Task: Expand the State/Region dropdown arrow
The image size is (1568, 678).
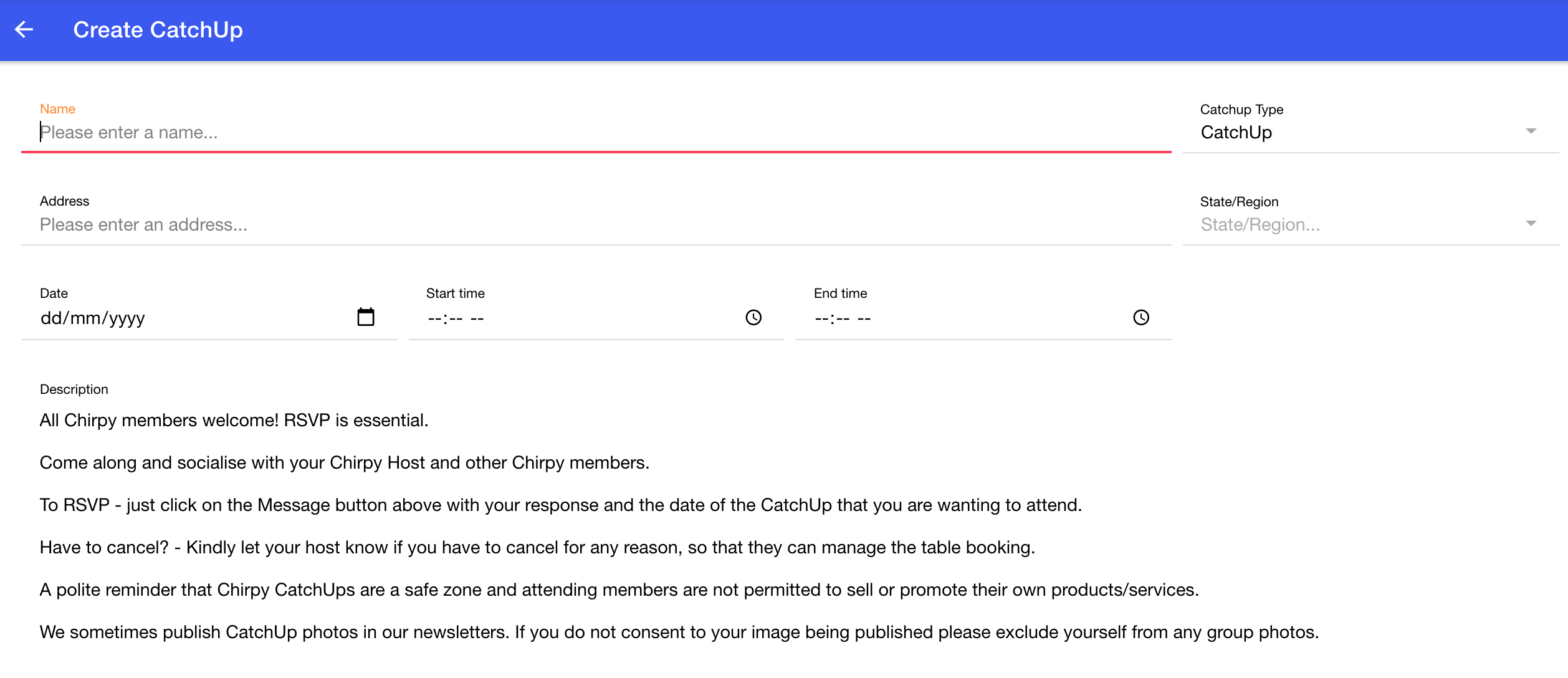Action: click(x=1532, y=222)
